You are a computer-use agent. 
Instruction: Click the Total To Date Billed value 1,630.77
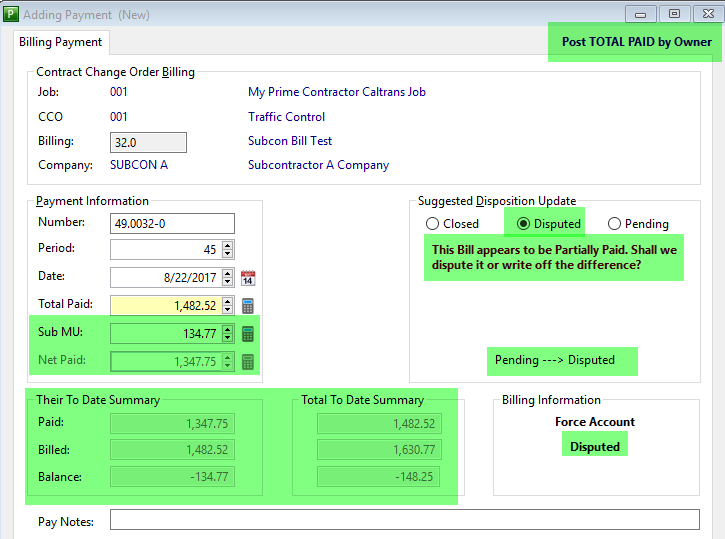[x=379, y=449]
